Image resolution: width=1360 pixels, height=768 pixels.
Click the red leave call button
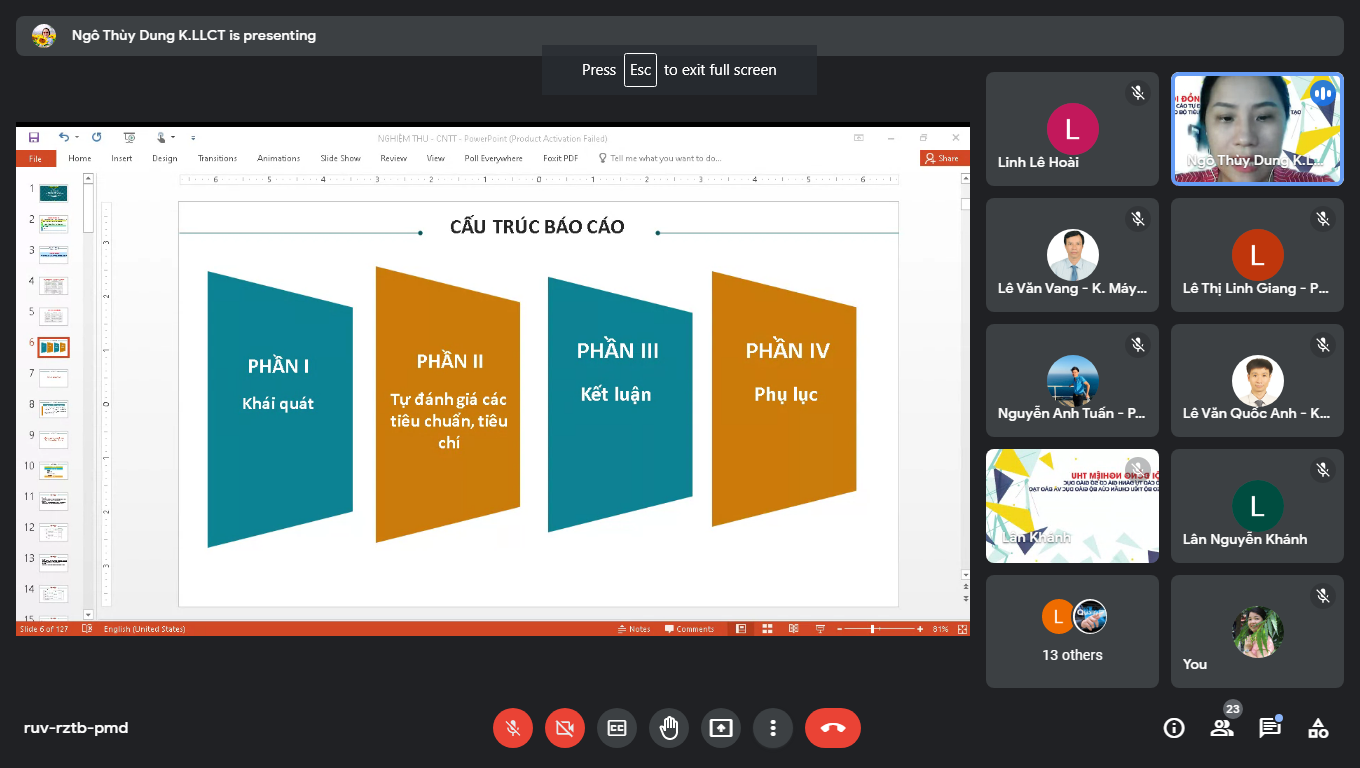pos(832,728)
